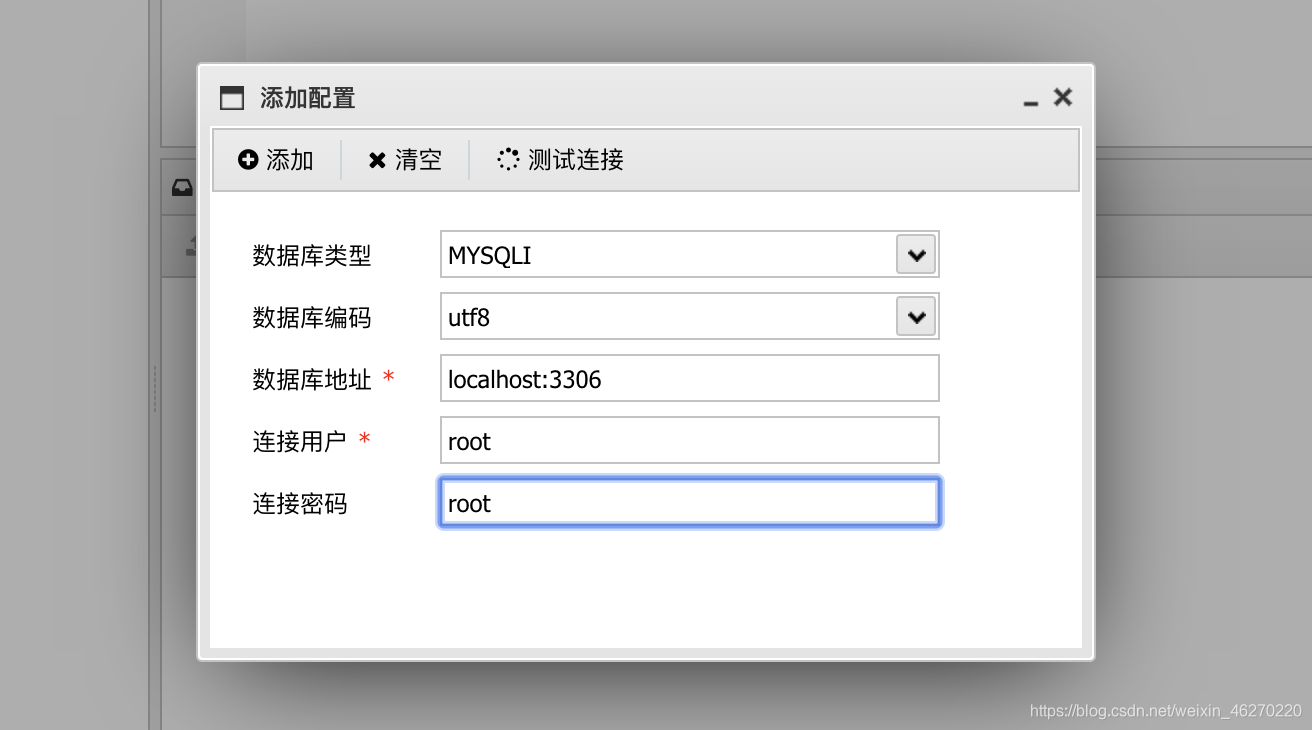Focus the 数据库地址 localhost:3306 input
The image size is (1312, 730).
click(690, 379)
